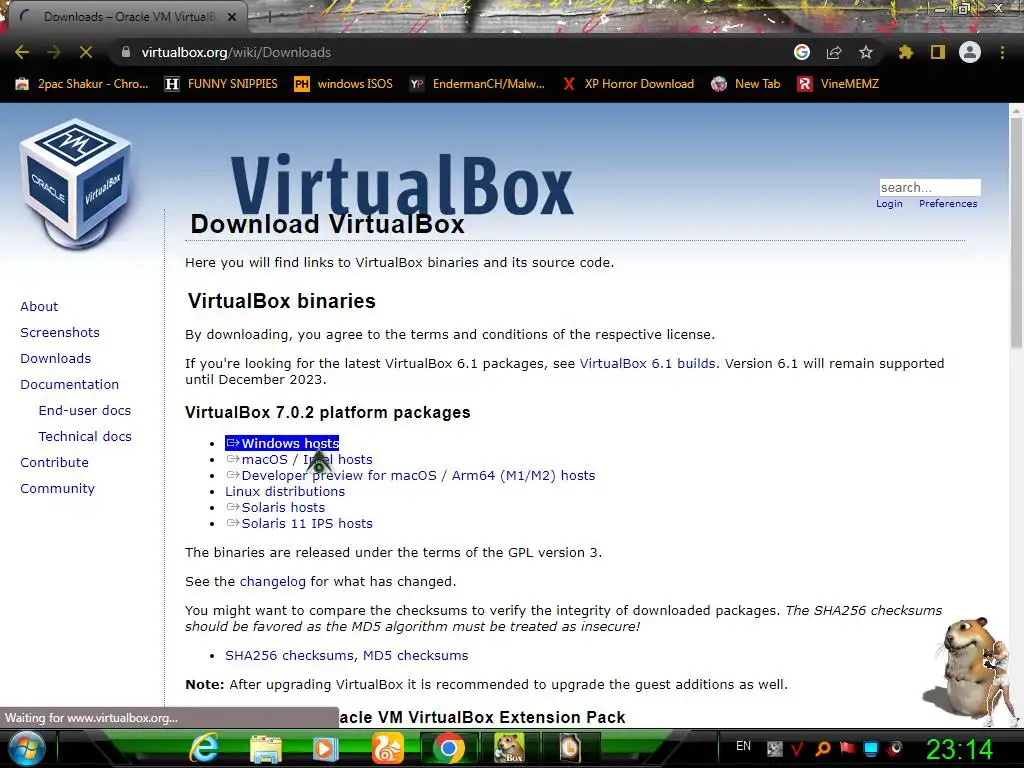
Task: Click the search input field
Action: (930, 187)
